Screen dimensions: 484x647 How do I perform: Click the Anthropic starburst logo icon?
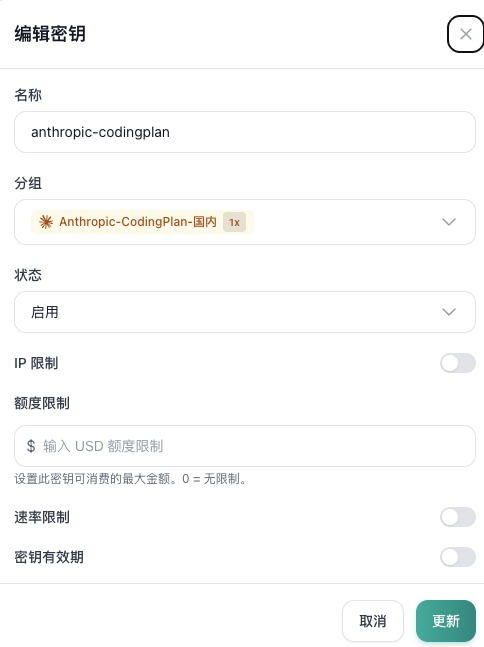(x=46, y=222)
